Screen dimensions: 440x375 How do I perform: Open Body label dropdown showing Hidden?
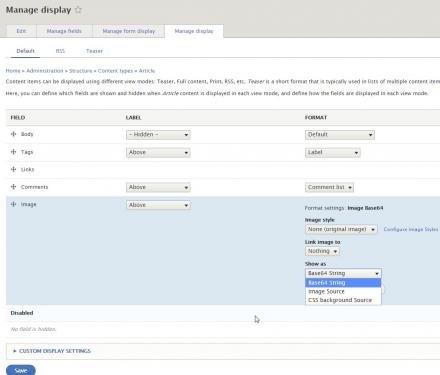158,135
